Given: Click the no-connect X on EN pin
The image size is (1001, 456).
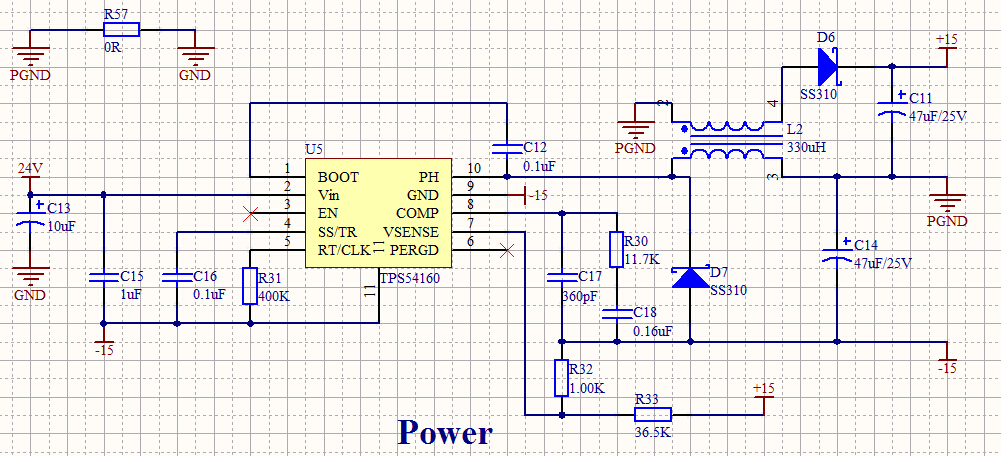Looking at the screenshot, I should (250, 214).
